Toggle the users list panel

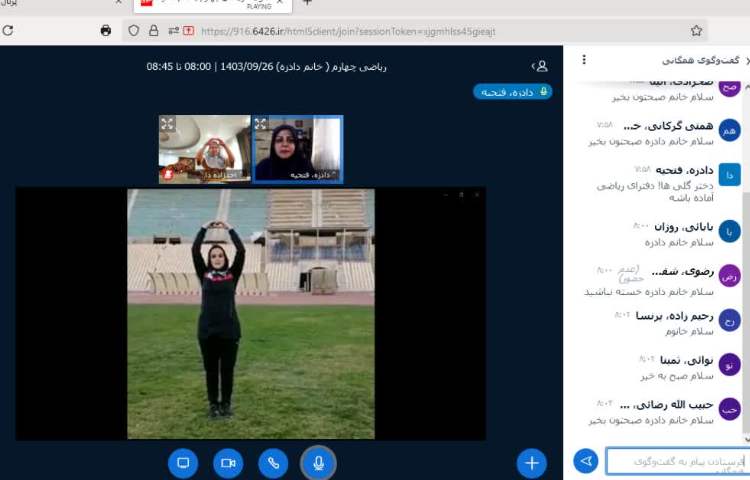[x=541, y=66]
